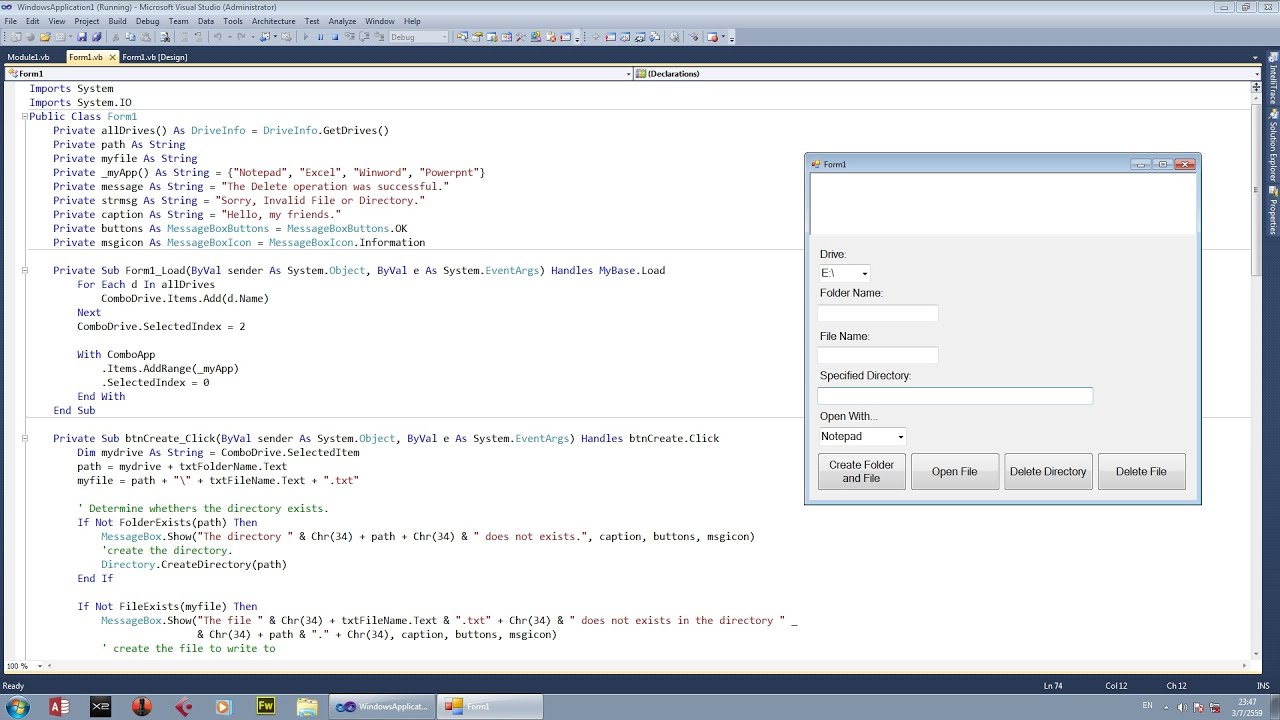Screen dimensions: 1280x720
Task: Open the Edit menu
Action: click(33, 21)
